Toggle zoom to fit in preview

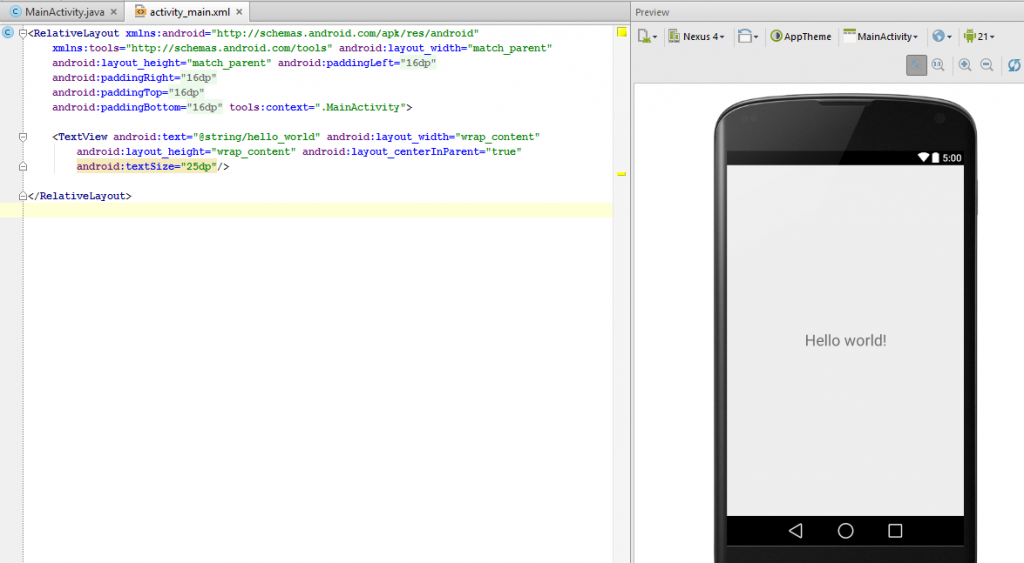(916, 65)
